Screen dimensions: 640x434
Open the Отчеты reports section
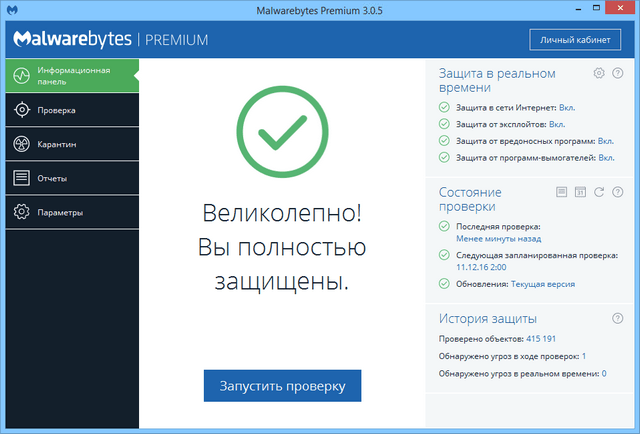coord(72,178)
